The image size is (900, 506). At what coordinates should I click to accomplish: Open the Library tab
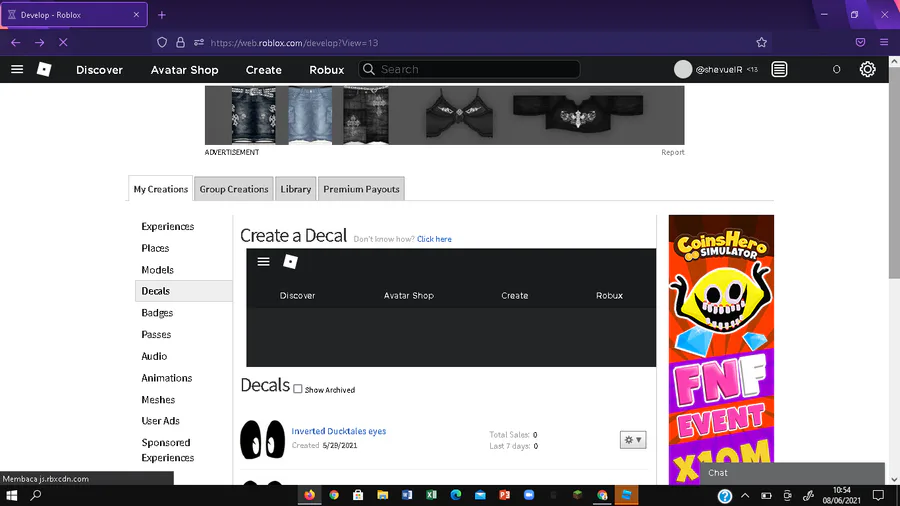point(296,189)
